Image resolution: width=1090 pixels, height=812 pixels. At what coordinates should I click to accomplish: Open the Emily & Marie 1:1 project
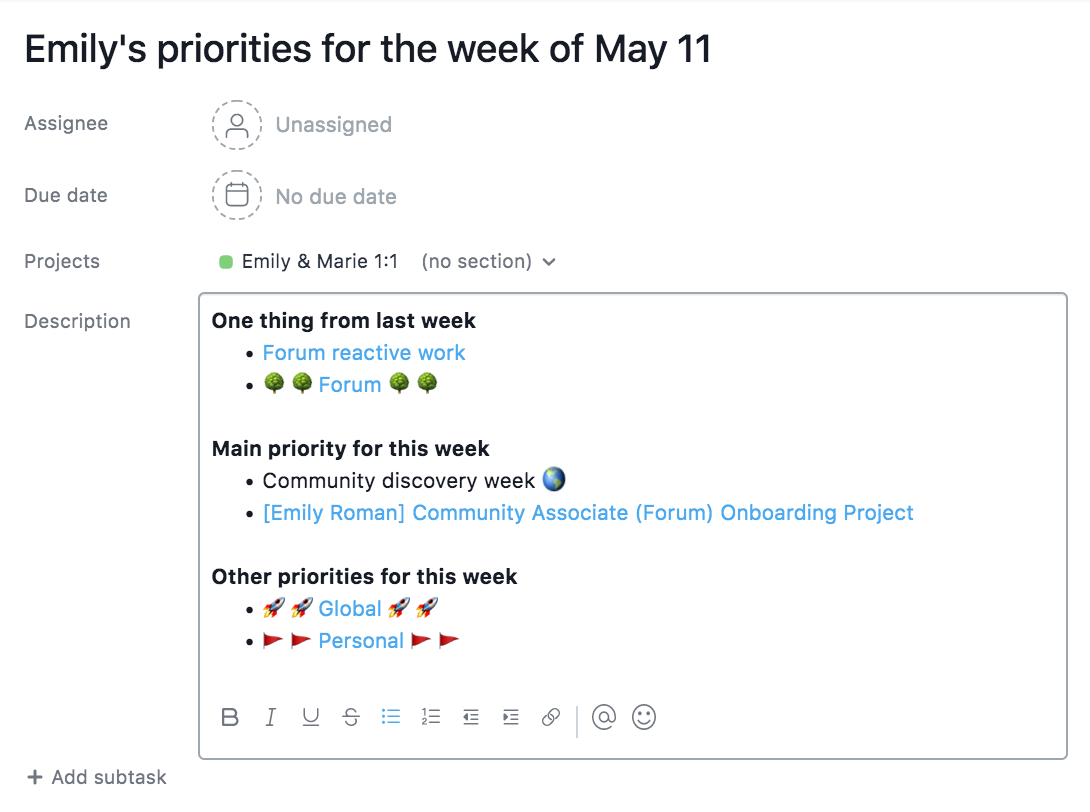319,262
